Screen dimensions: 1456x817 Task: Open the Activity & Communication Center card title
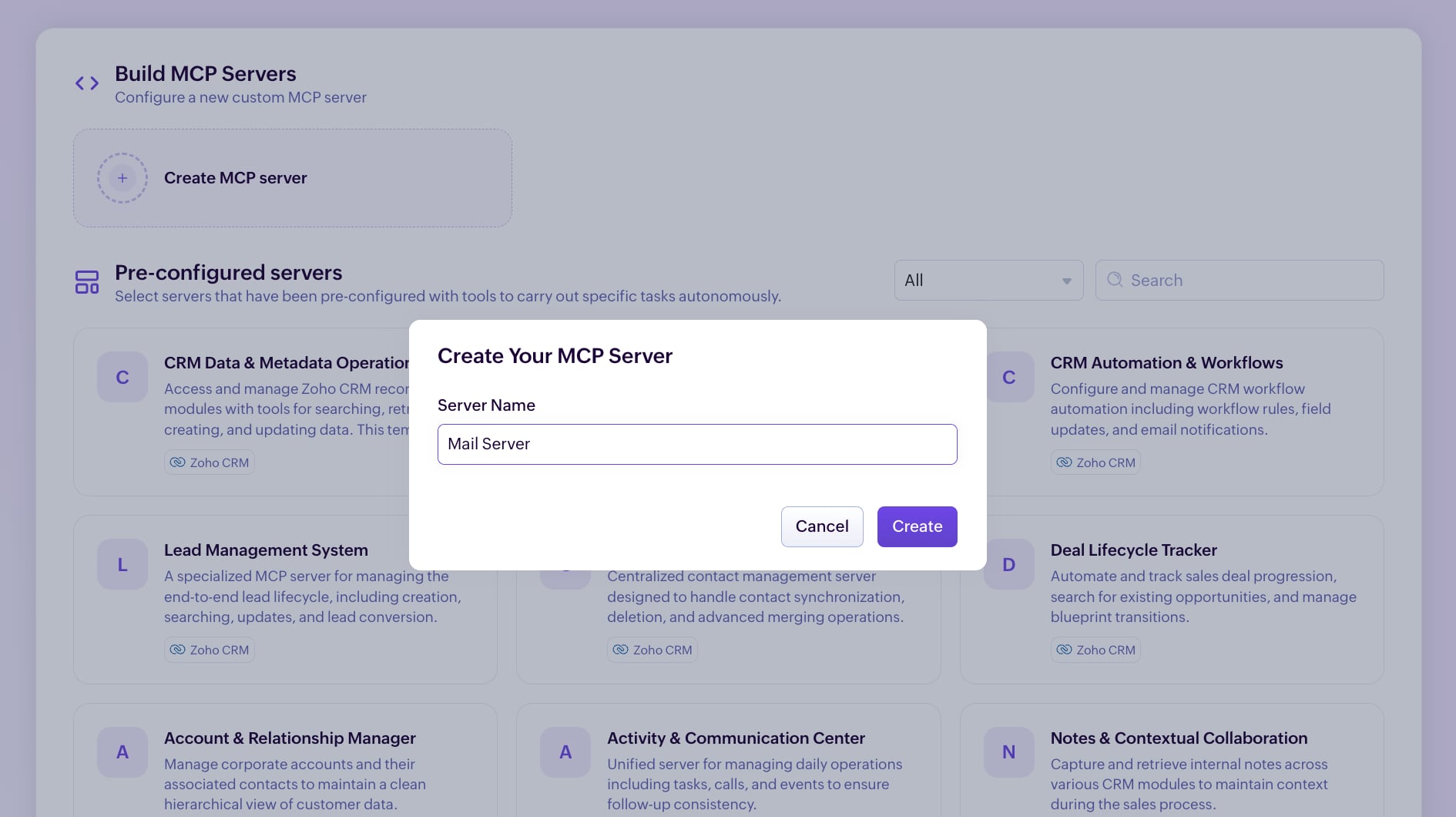(736, 738)
